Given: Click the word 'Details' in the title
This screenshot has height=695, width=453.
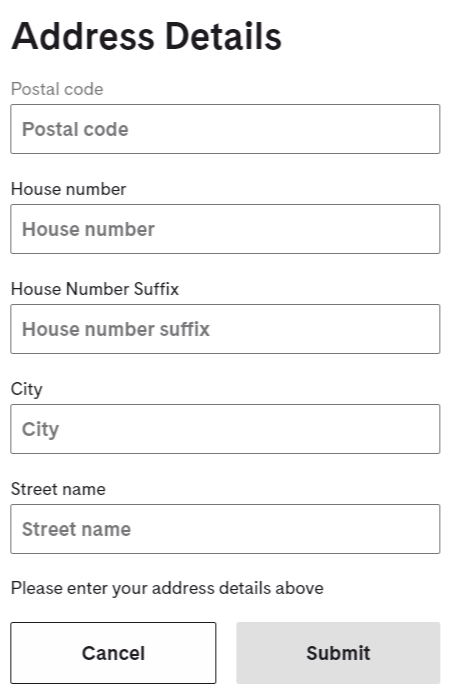Looking at the screenshot, I should (x=223, y=36).
